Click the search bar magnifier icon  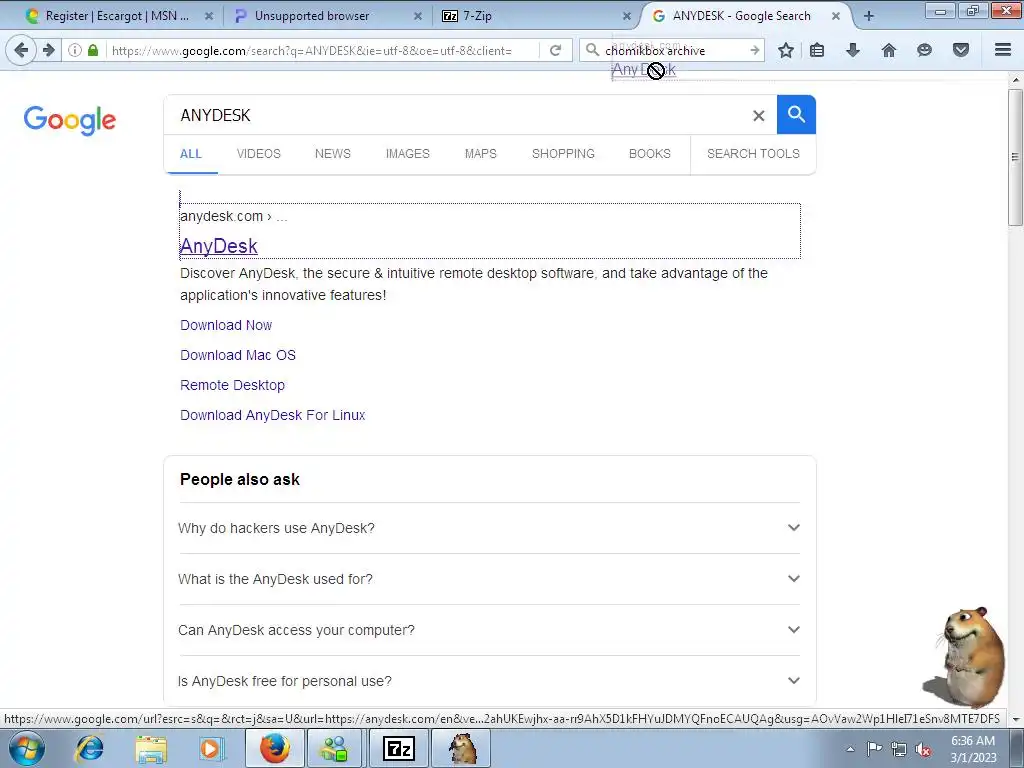(592, 50)
